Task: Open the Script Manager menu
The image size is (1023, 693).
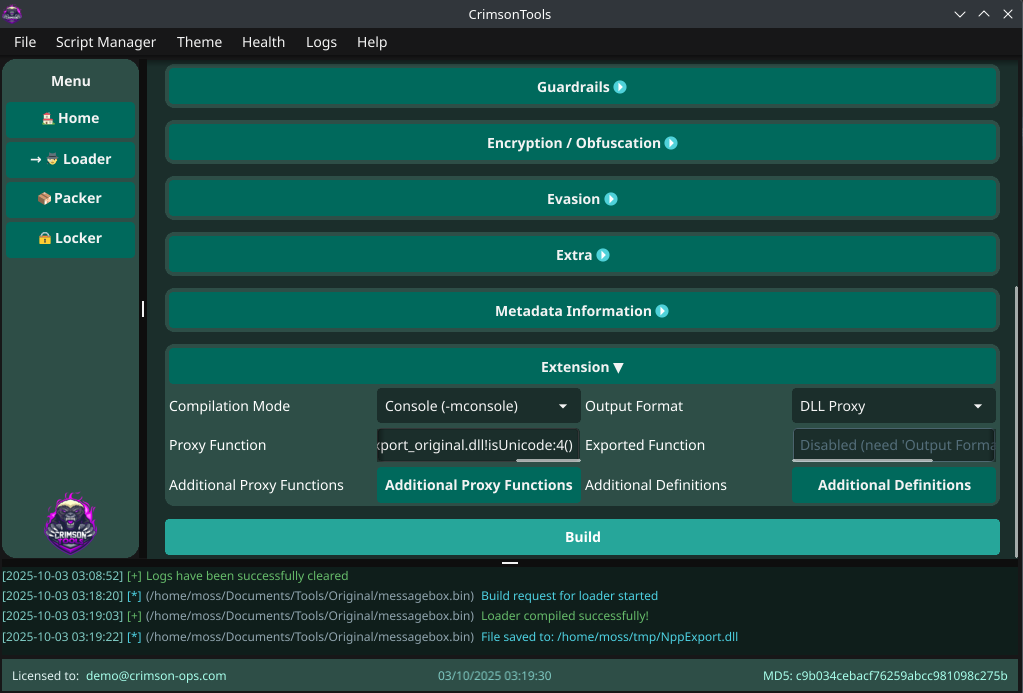Action: pos(105,42)
